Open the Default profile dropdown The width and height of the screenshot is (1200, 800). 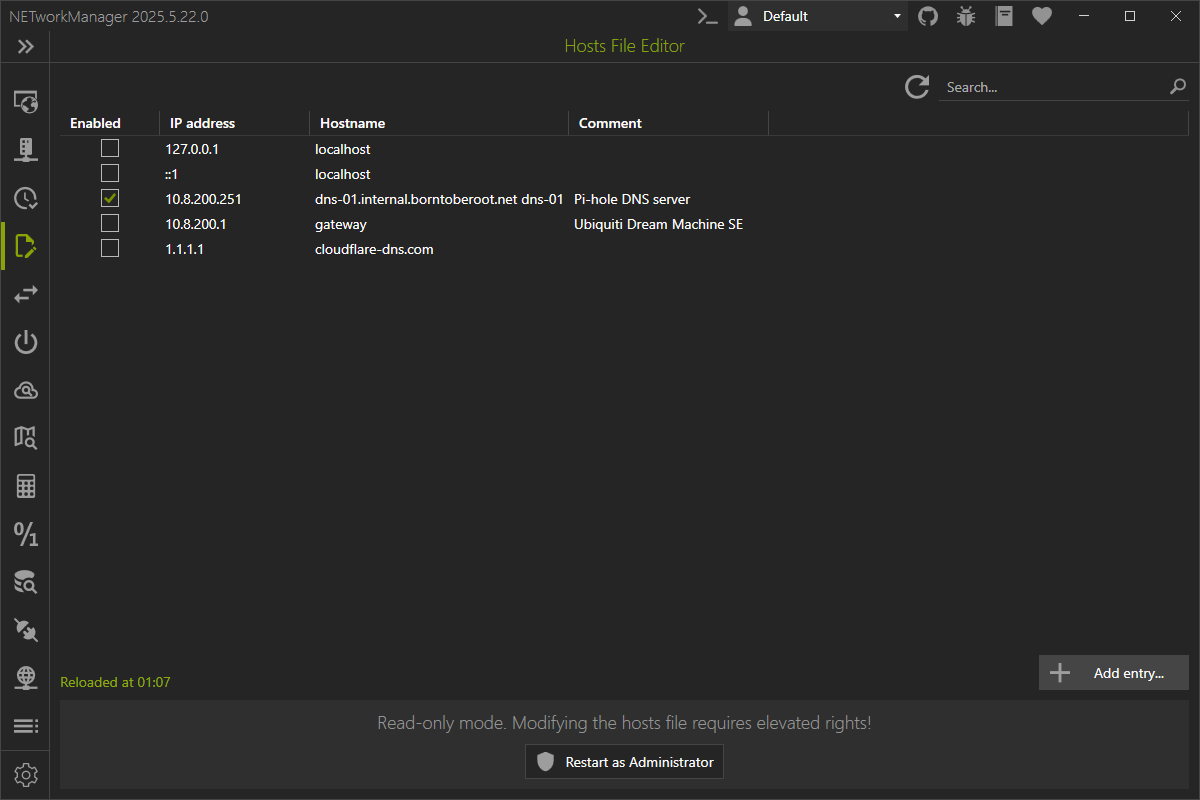click(x=818, y=16)
